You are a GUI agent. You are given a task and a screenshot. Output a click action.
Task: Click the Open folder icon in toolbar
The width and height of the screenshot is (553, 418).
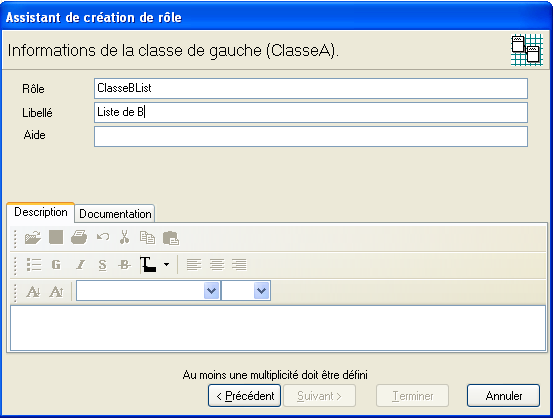[33, 237]
